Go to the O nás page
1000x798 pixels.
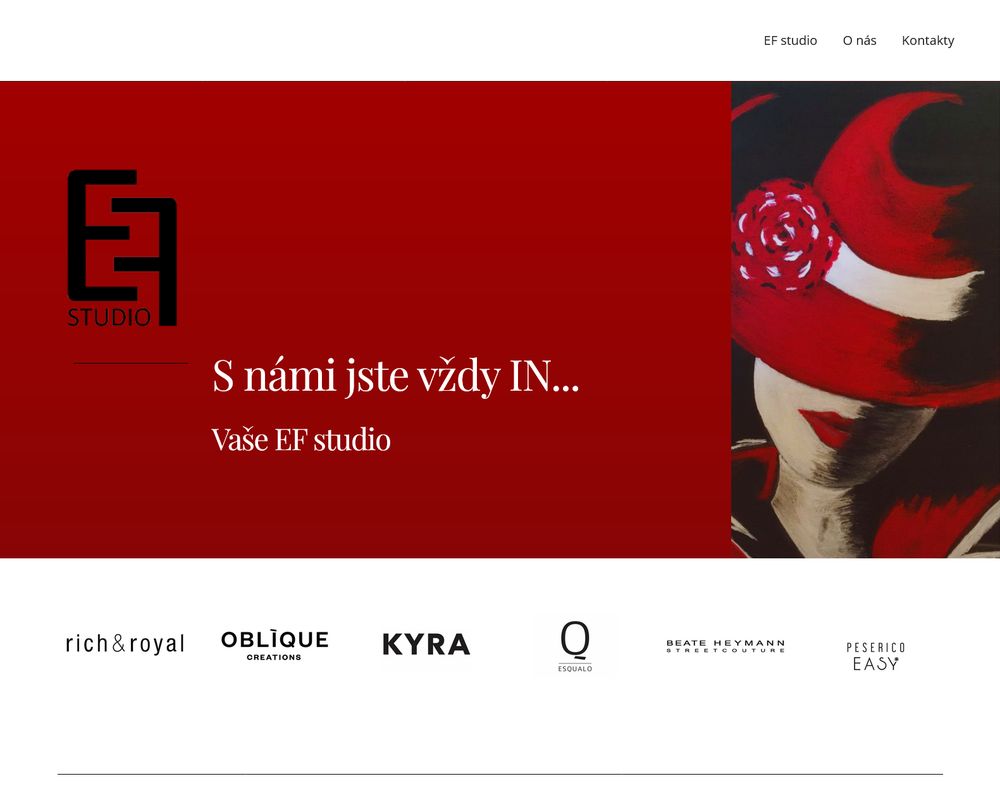[x=859, y=40]
